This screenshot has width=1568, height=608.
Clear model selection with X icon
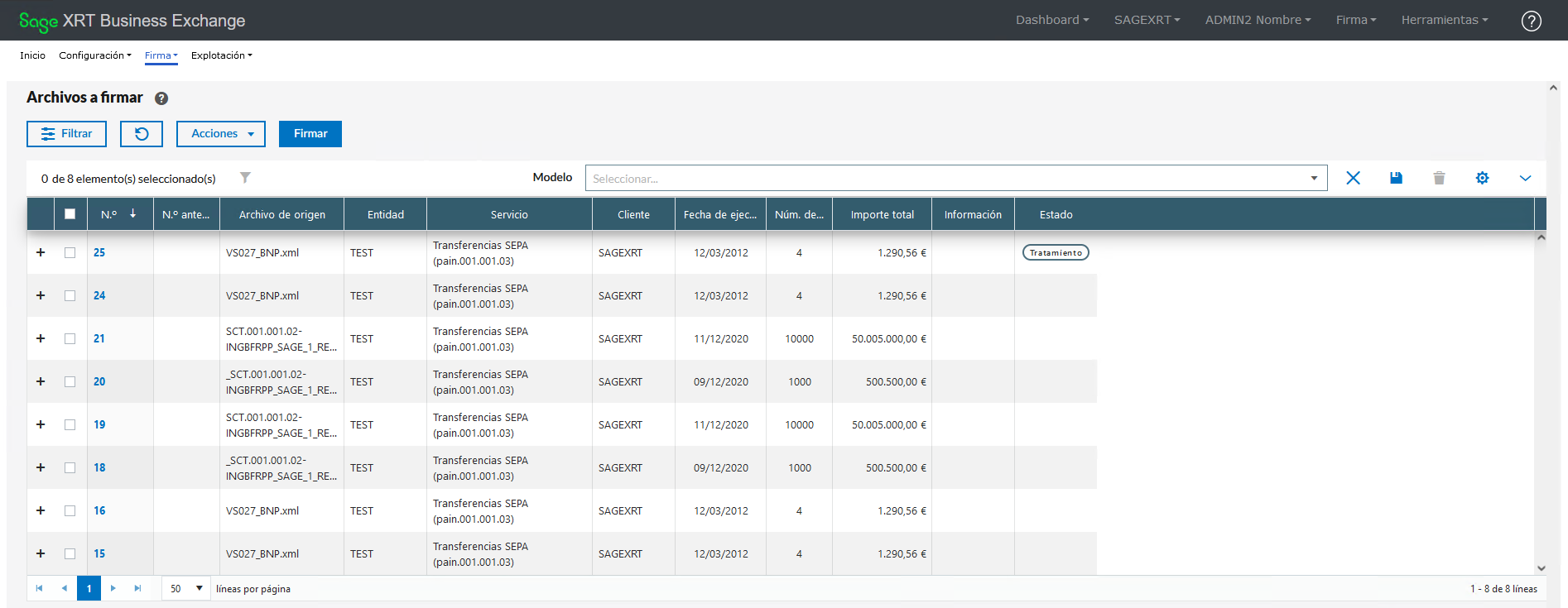(1353, 178)
